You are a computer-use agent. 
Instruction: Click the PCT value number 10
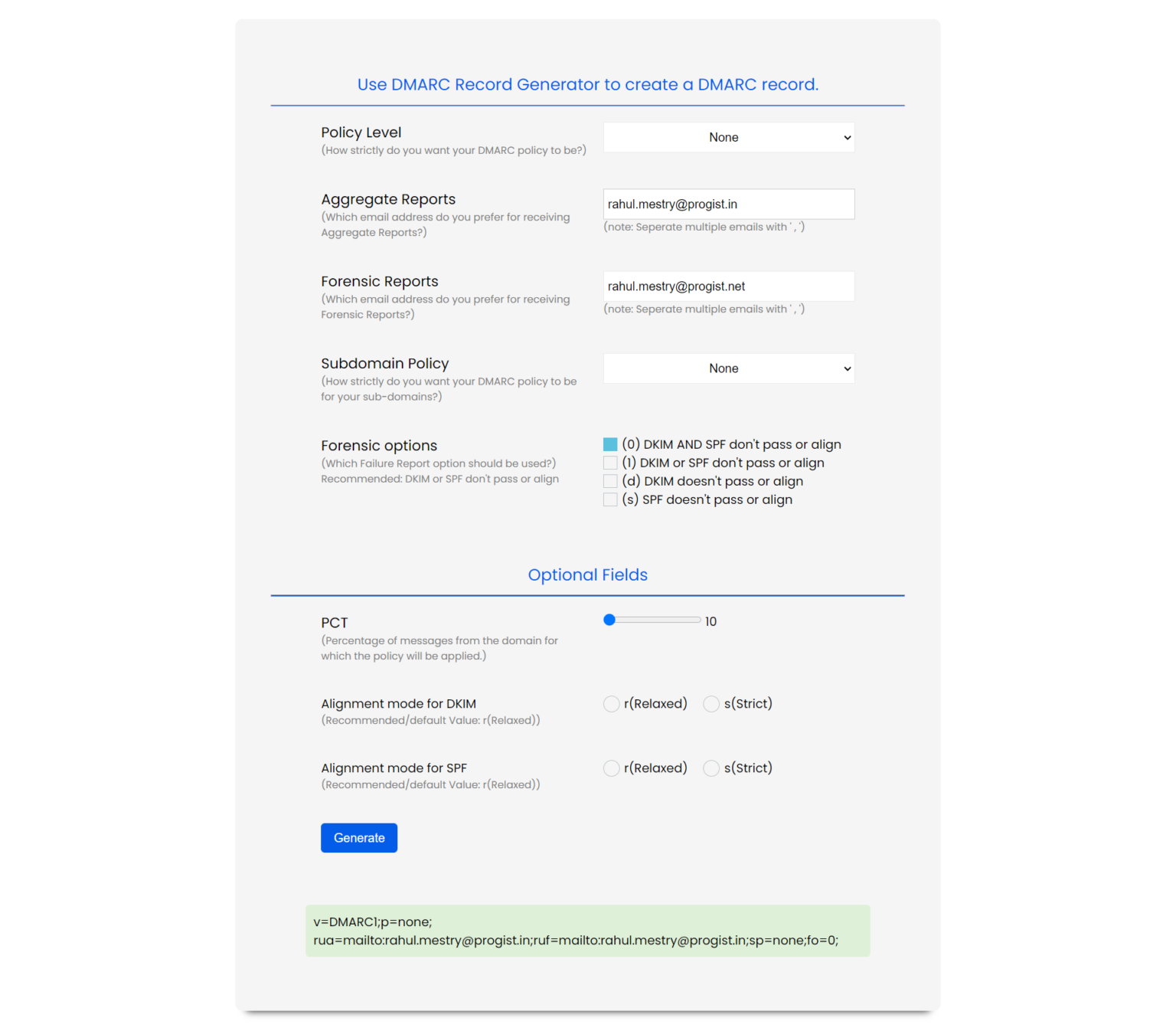(x=710, y=622)
